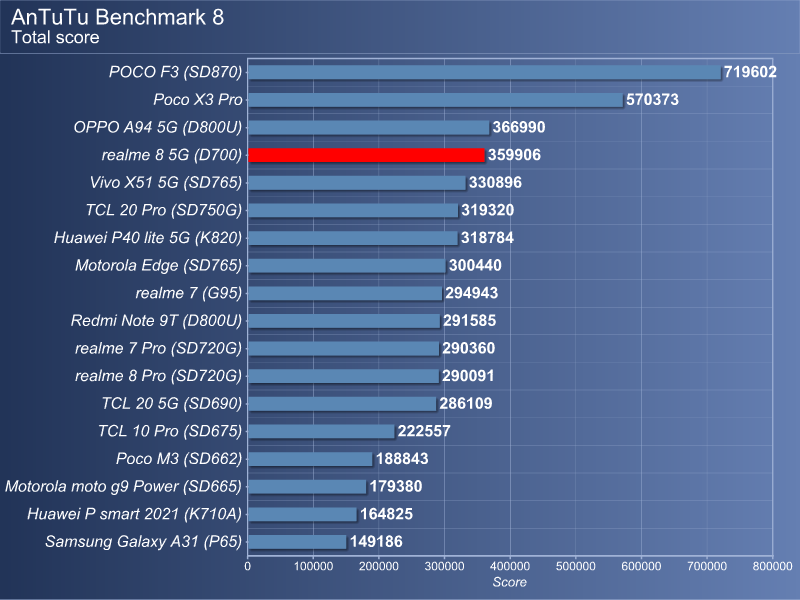Click the score value 291585

coord(469,320)
